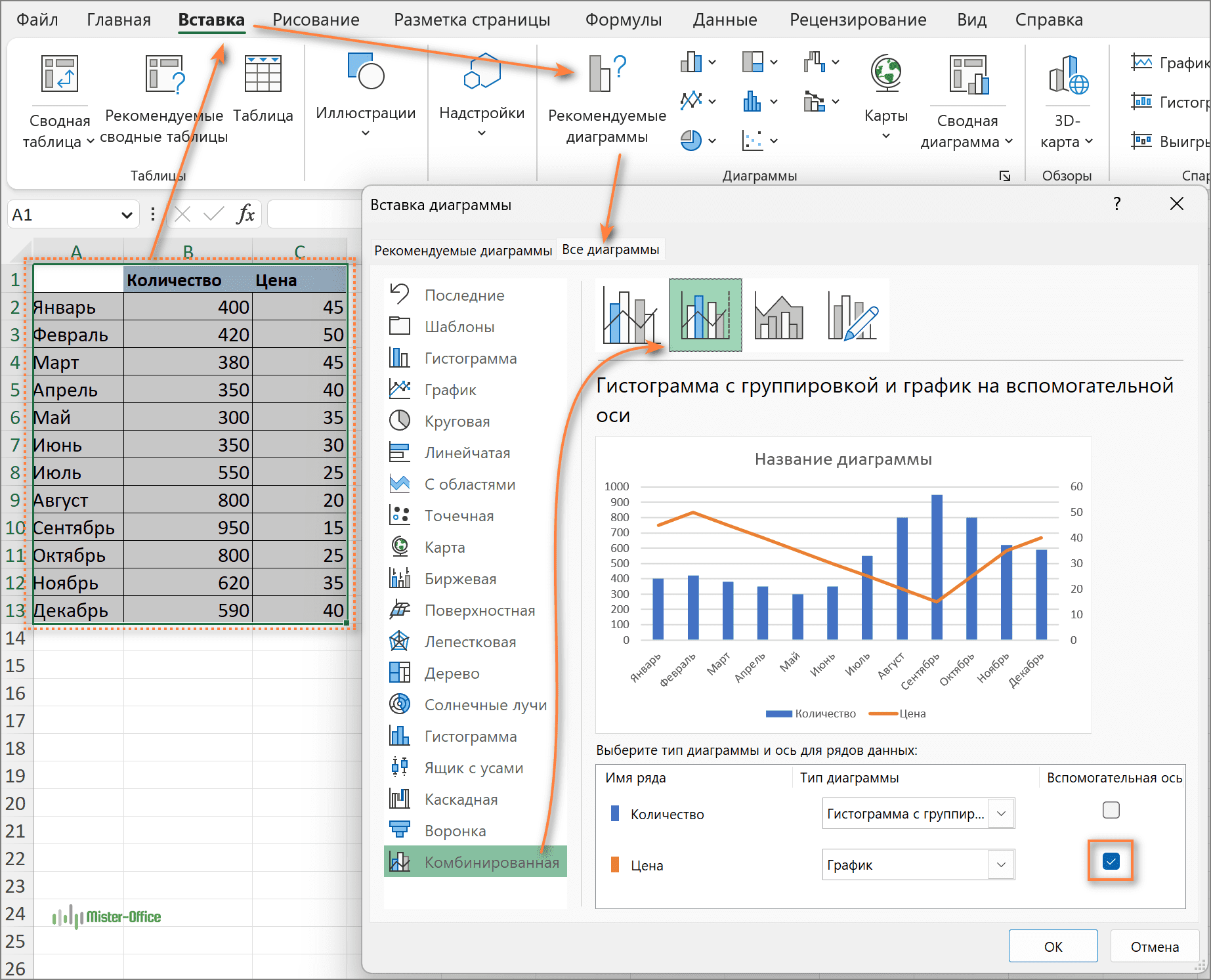Switch to Рекомендуемые диаграммы tab in dialog
Image resolution: width=1211 pixels, height=980 pixels.
coord(463,251)
